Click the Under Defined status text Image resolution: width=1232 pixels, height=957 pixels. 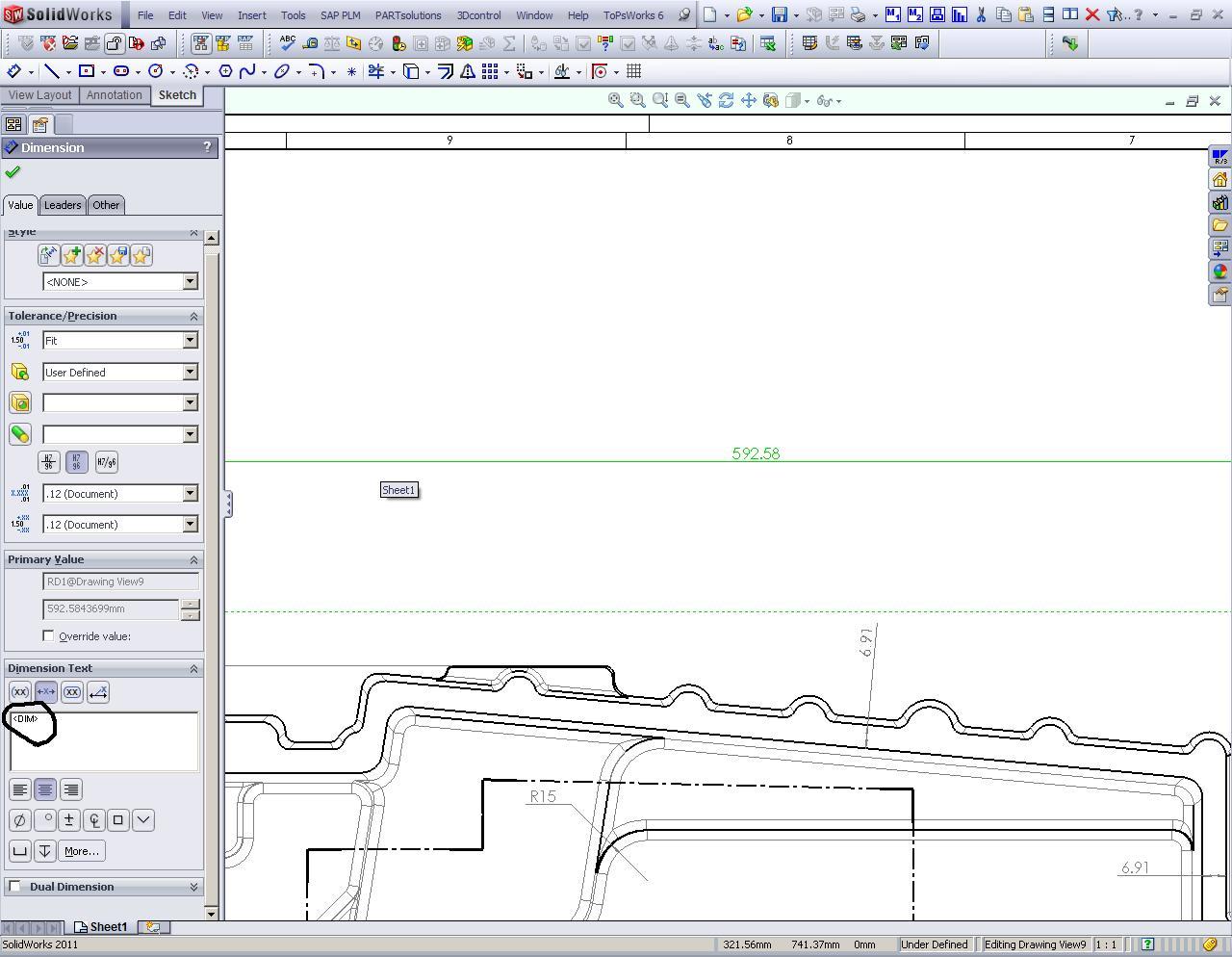pos(935,944)
